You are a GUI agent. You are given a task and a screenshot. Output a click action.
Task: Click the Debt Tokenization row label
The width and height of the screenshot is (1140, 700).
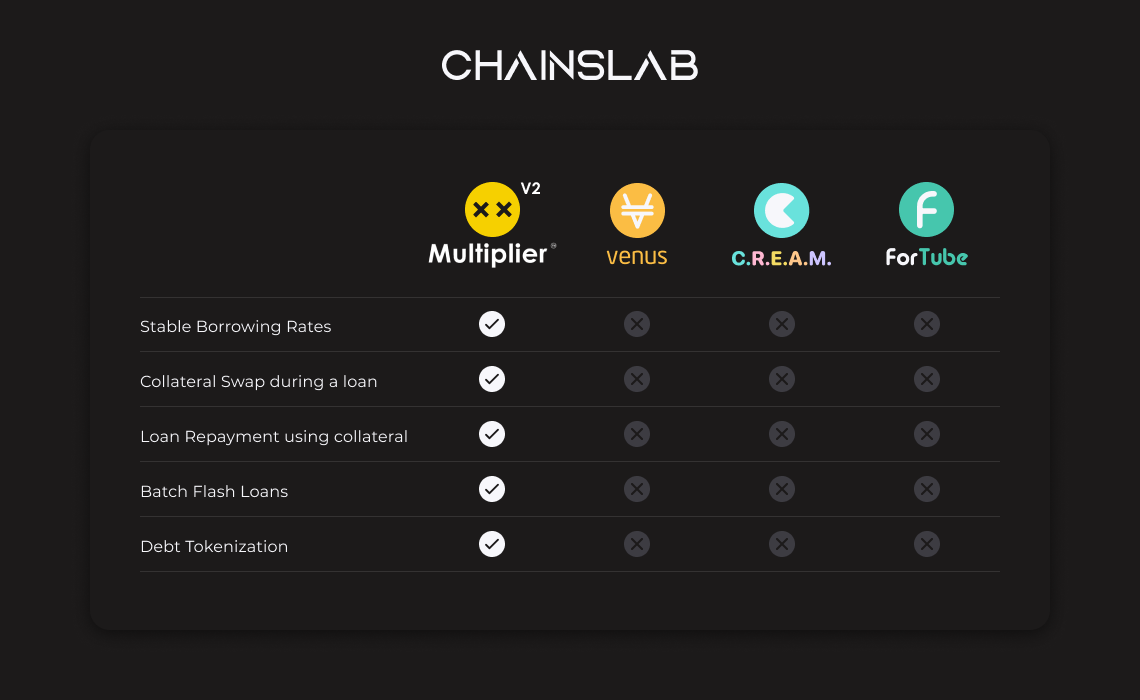(x=214, y=546)
